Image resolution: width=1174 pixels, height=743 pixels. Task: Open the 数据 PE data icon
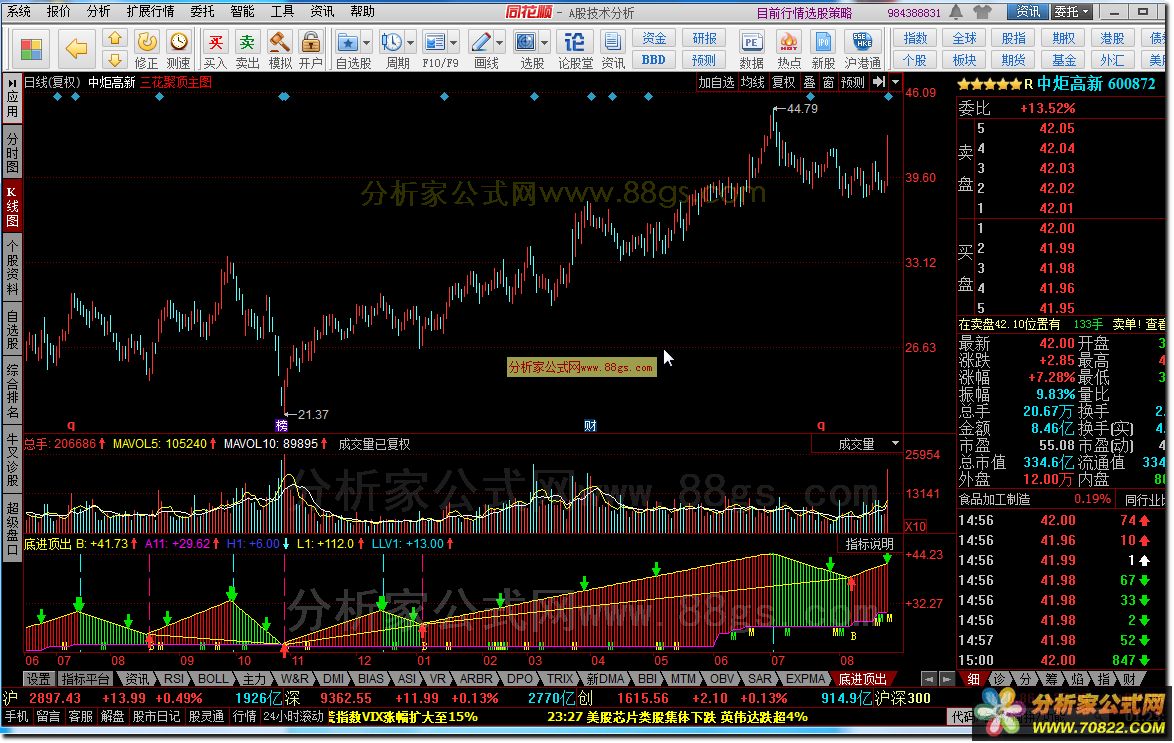click(x=751, y=49)
